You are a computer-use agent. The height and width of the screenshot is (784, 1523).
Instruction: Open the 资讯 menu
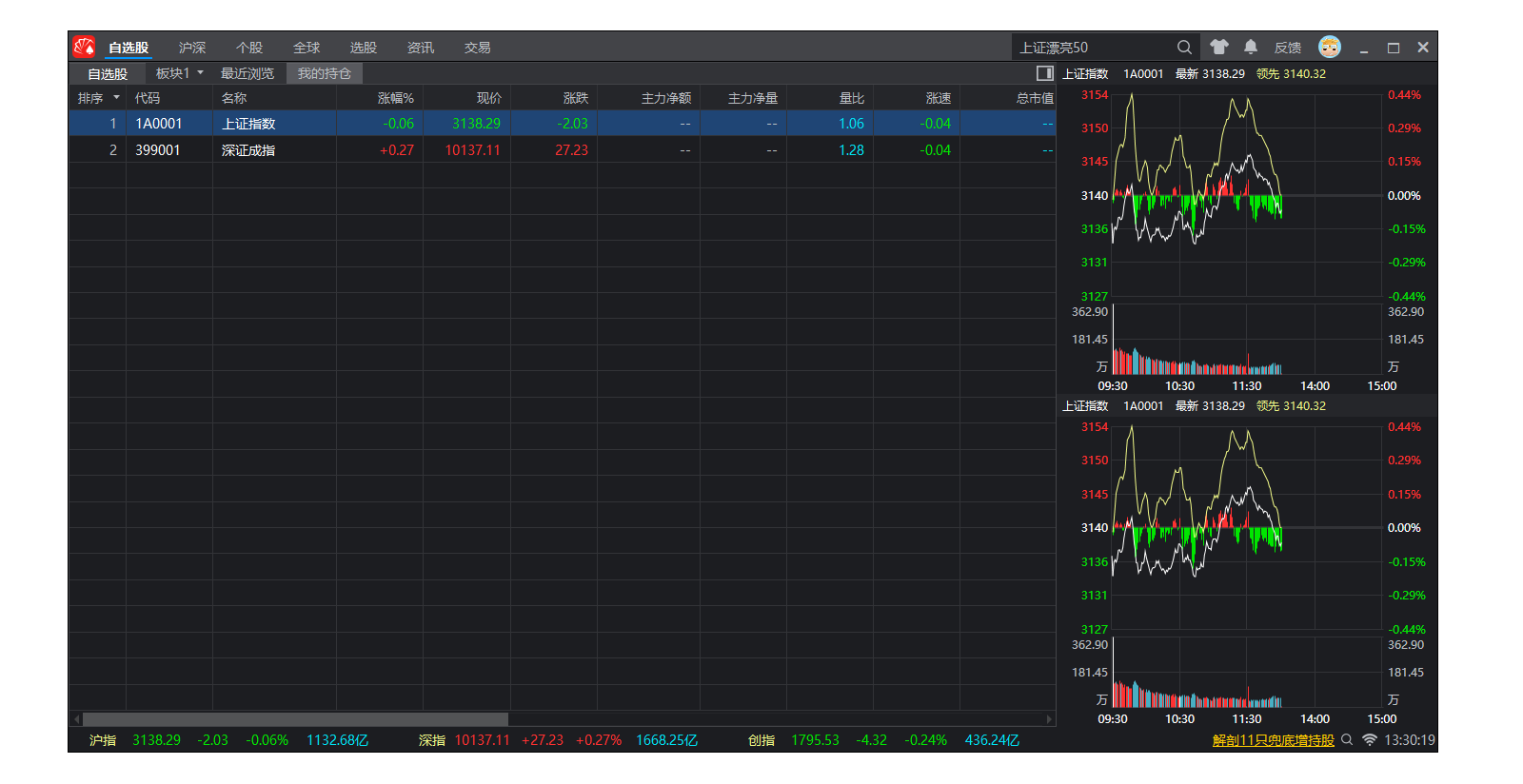coord(421,48)
